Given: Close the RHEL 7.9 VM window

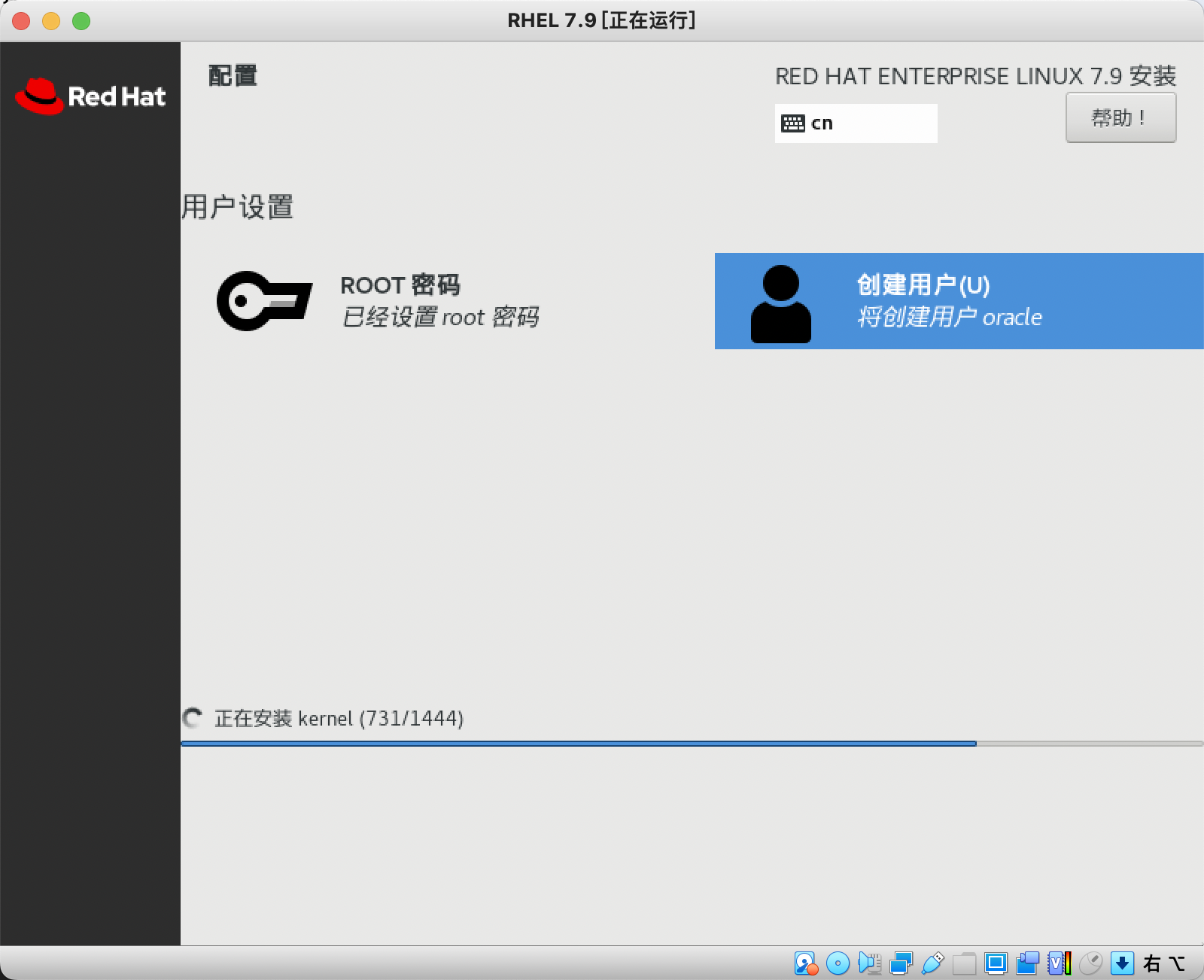Looking at the screenshot, I should coord(21,21).
